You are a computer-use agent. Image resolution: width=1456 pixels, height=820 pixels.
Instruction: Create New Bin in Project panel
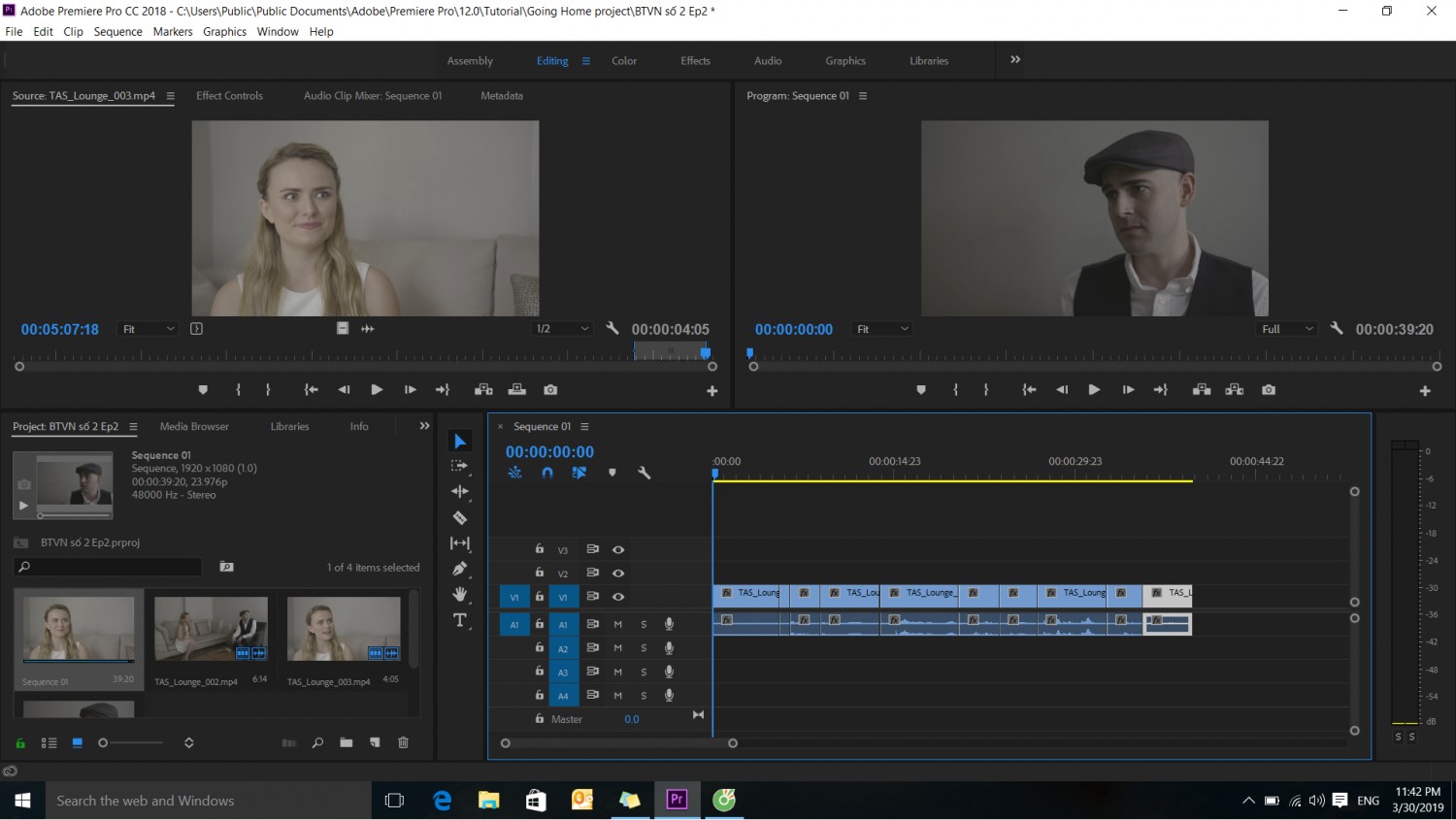point(347,742)
